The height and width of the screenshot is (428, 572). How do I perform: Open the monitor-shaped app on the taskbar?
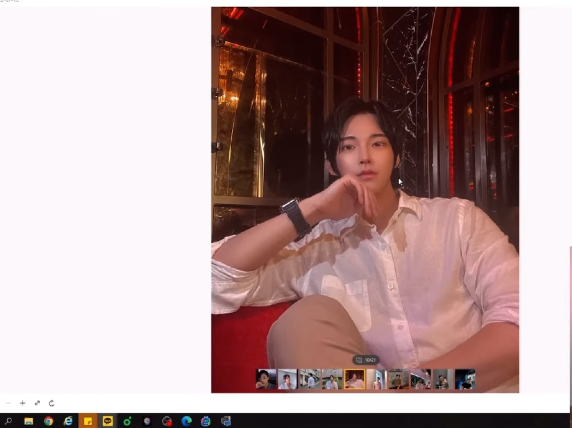coord(226,421)
